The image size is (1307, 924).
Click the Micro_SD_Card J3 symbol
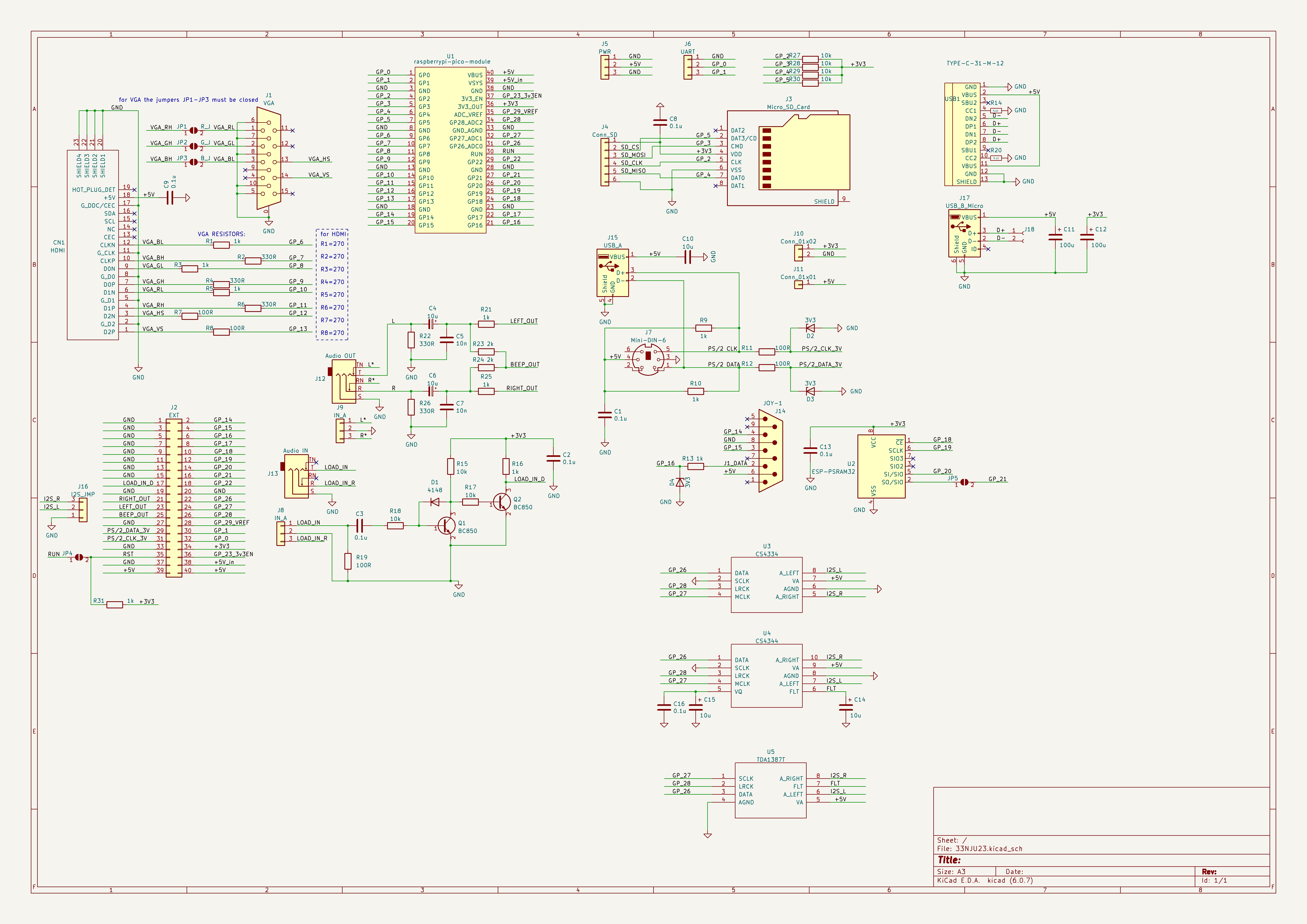pyautogui.click(x=788, y=158)
